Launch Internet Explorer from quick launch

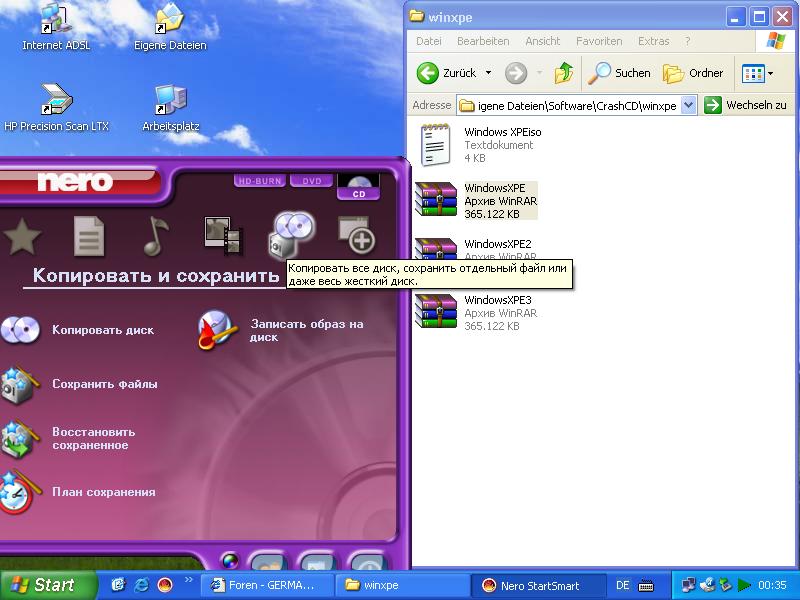coord(141,585)
